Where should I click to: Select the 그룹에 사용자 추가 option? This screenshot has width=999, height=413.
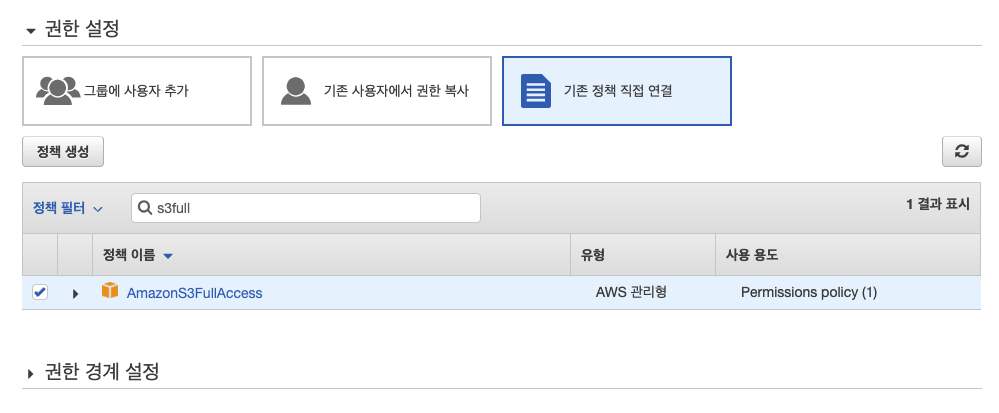pos(137,91)
